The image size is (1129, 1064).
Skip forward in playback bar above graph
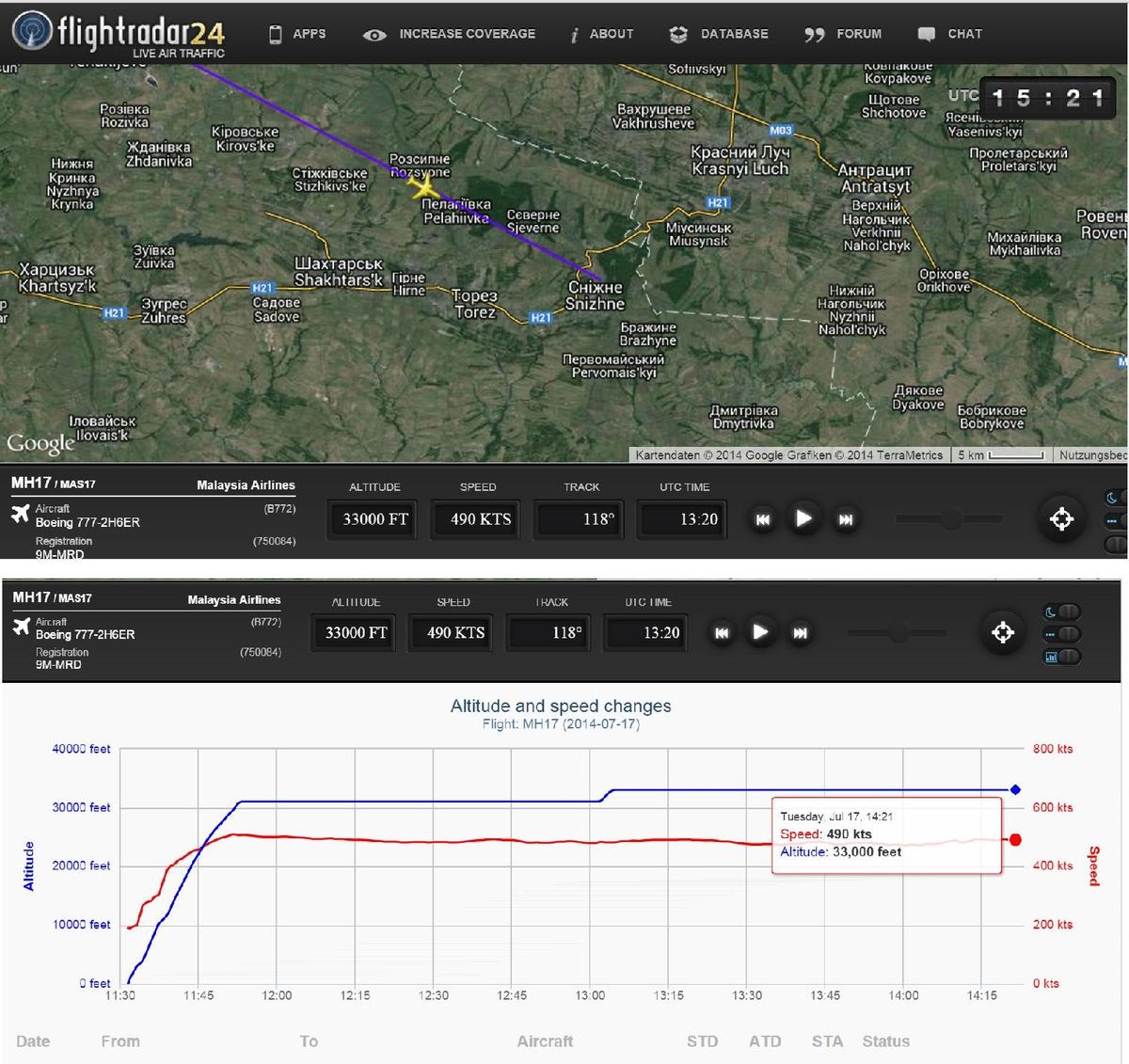click(x=800, y=633)
